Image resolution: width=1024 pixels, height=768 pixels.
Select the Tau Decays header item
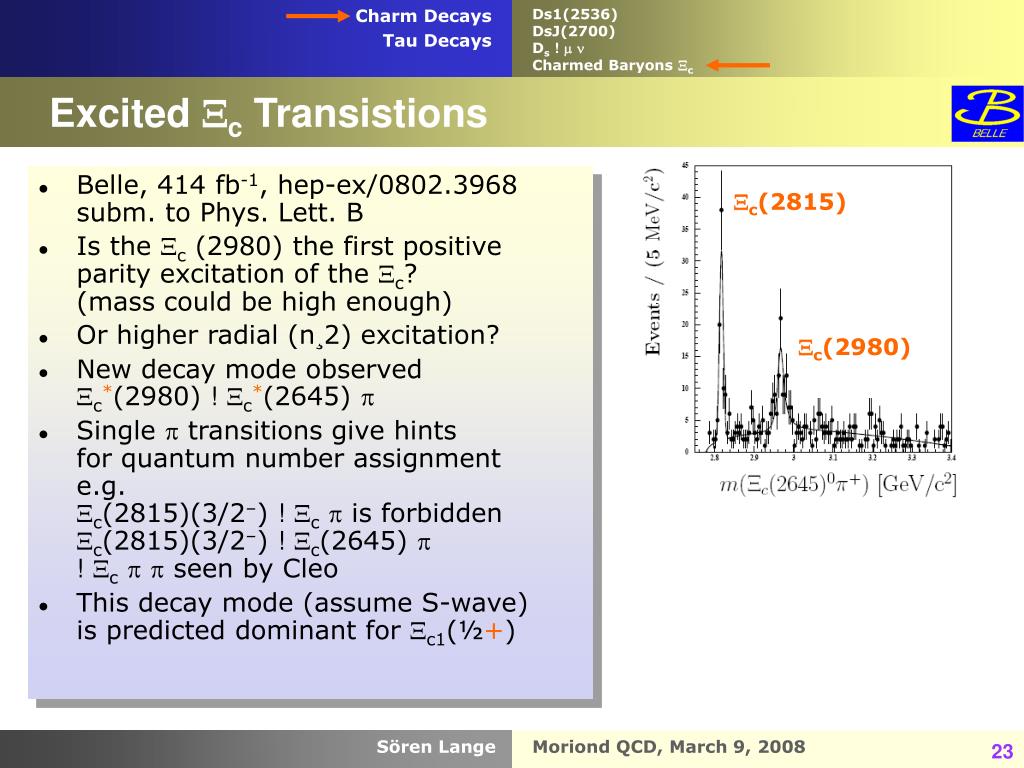pyautogui.click(x=437, y=40)
